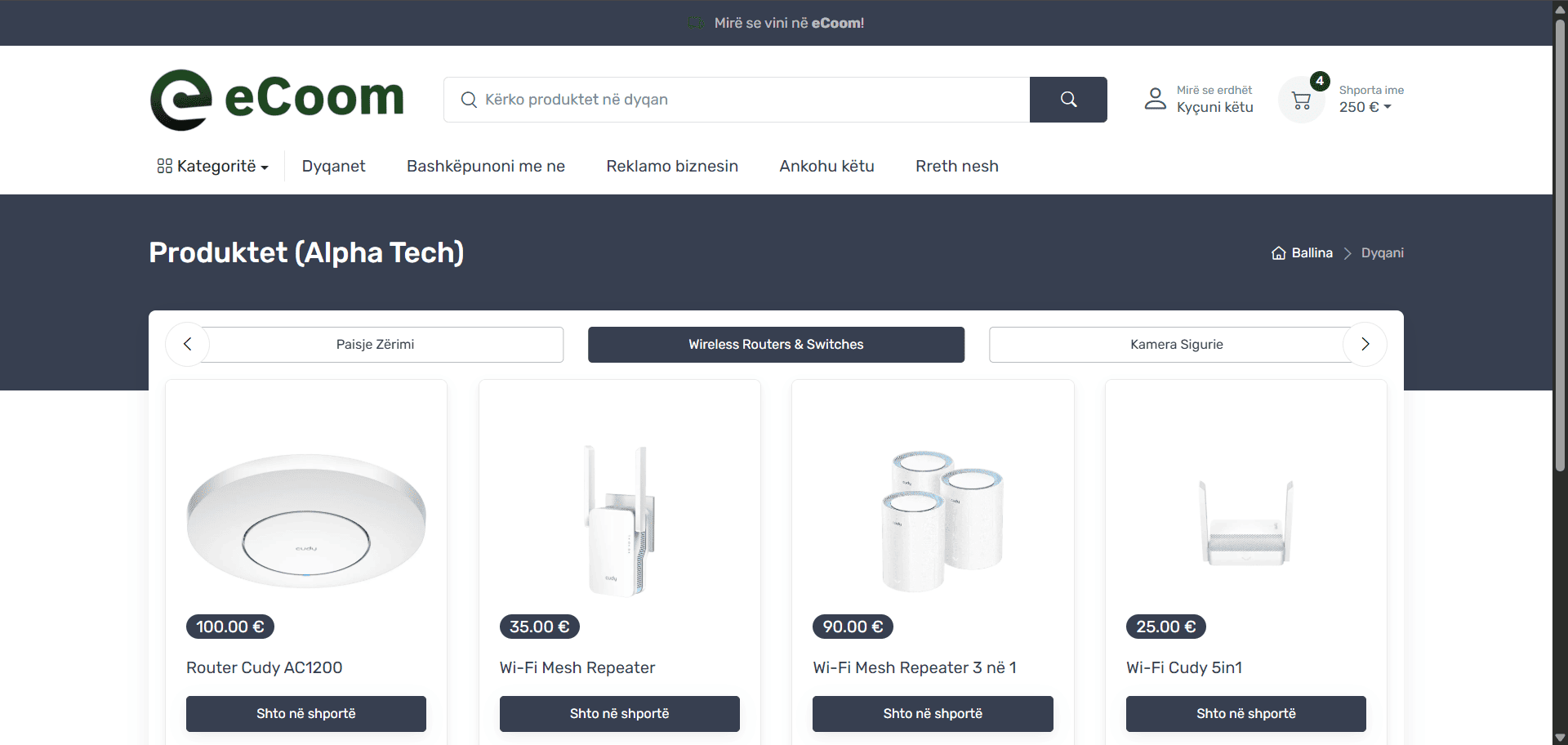Expand the Shporta ime 250 € dropdown
The image size is (1568, 745).
click(1365, 107)
